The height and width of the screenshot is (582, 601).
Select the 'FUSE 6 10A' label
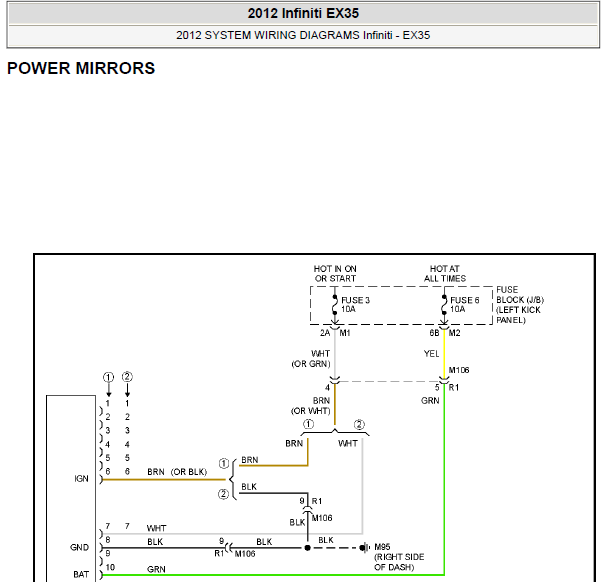click(x=465, y=304)
